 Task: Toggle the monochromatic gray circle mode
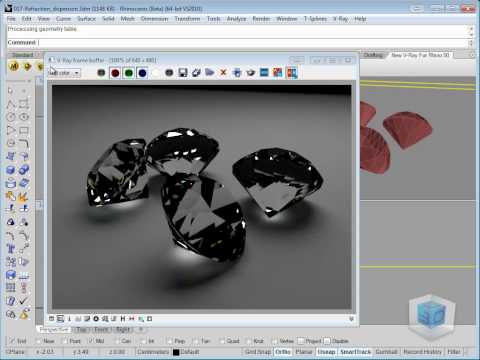point(169,73)
